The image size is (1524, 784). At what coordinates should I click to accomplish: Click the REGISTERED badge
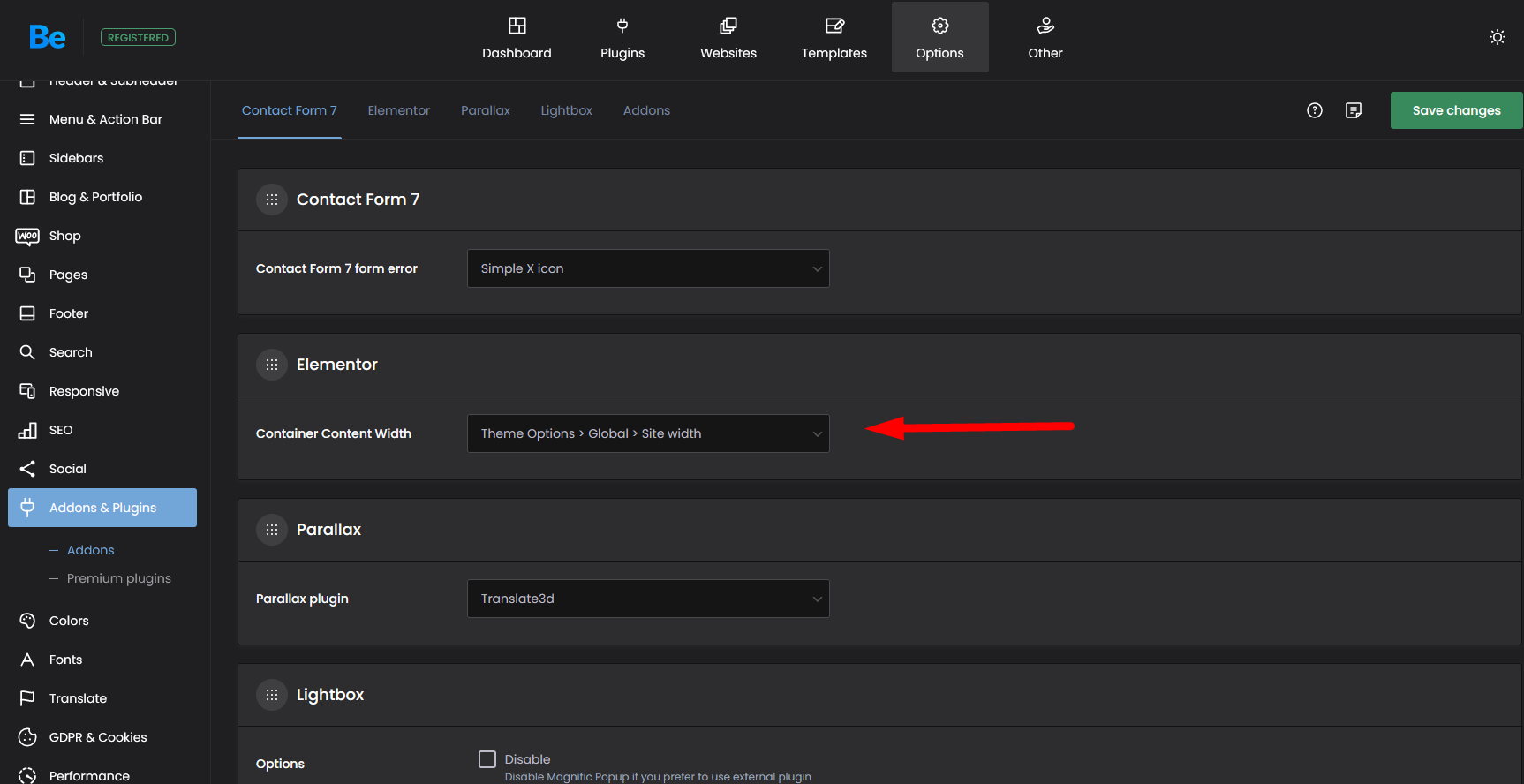click(x=138, y=37)
